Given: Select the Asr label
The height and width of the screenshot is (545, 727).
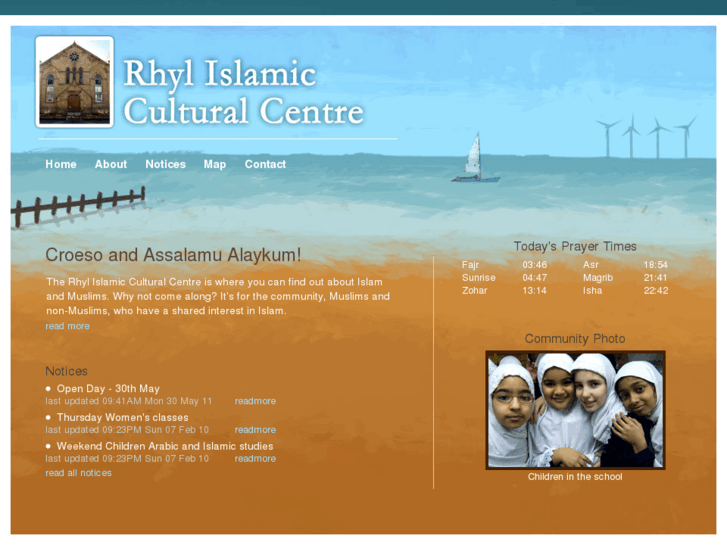Looking at the screenshot, I should click(591, 265).
